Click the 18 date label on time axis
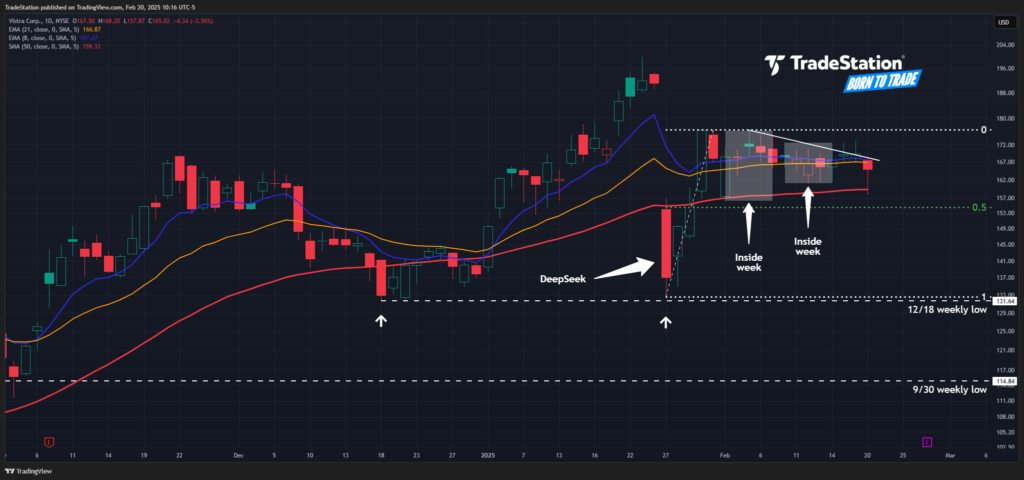The width and height of the screenshot is (1024, 480). click(x=381, y=455)
